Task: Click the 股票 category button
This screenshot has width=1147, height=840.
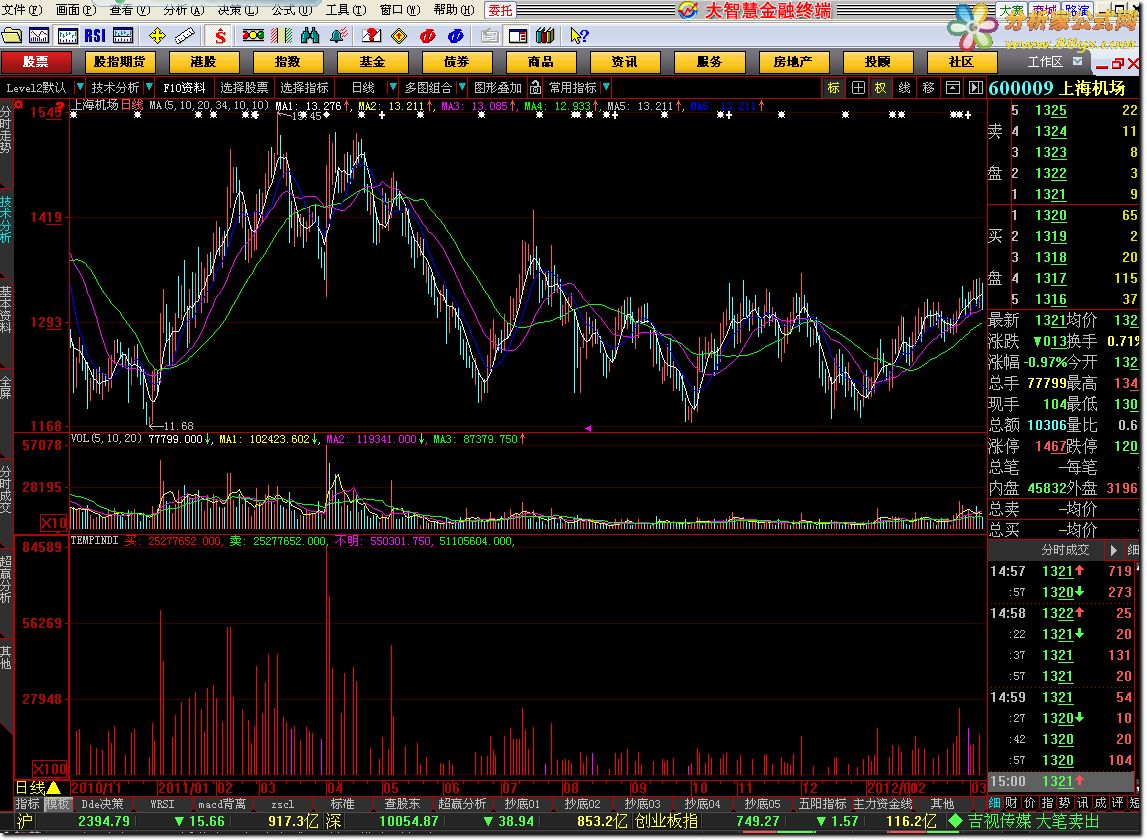Action: (36, 61)
